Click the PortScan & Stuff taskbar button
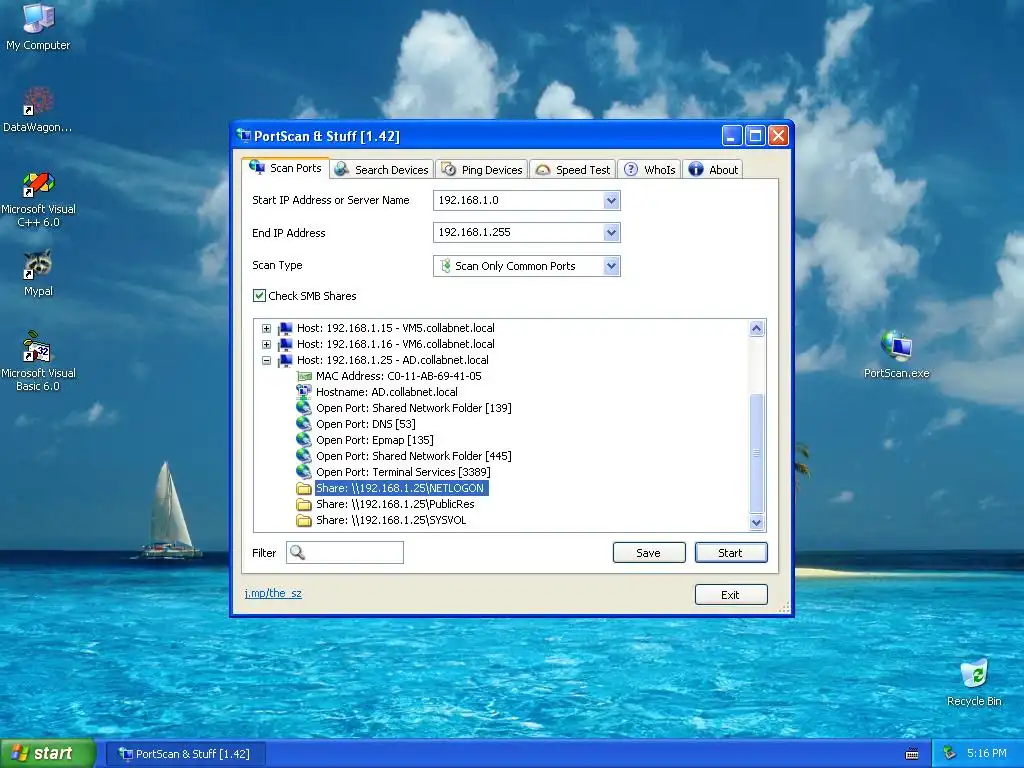Screen dimensions: 1024x768 click(x=185, y=754)
